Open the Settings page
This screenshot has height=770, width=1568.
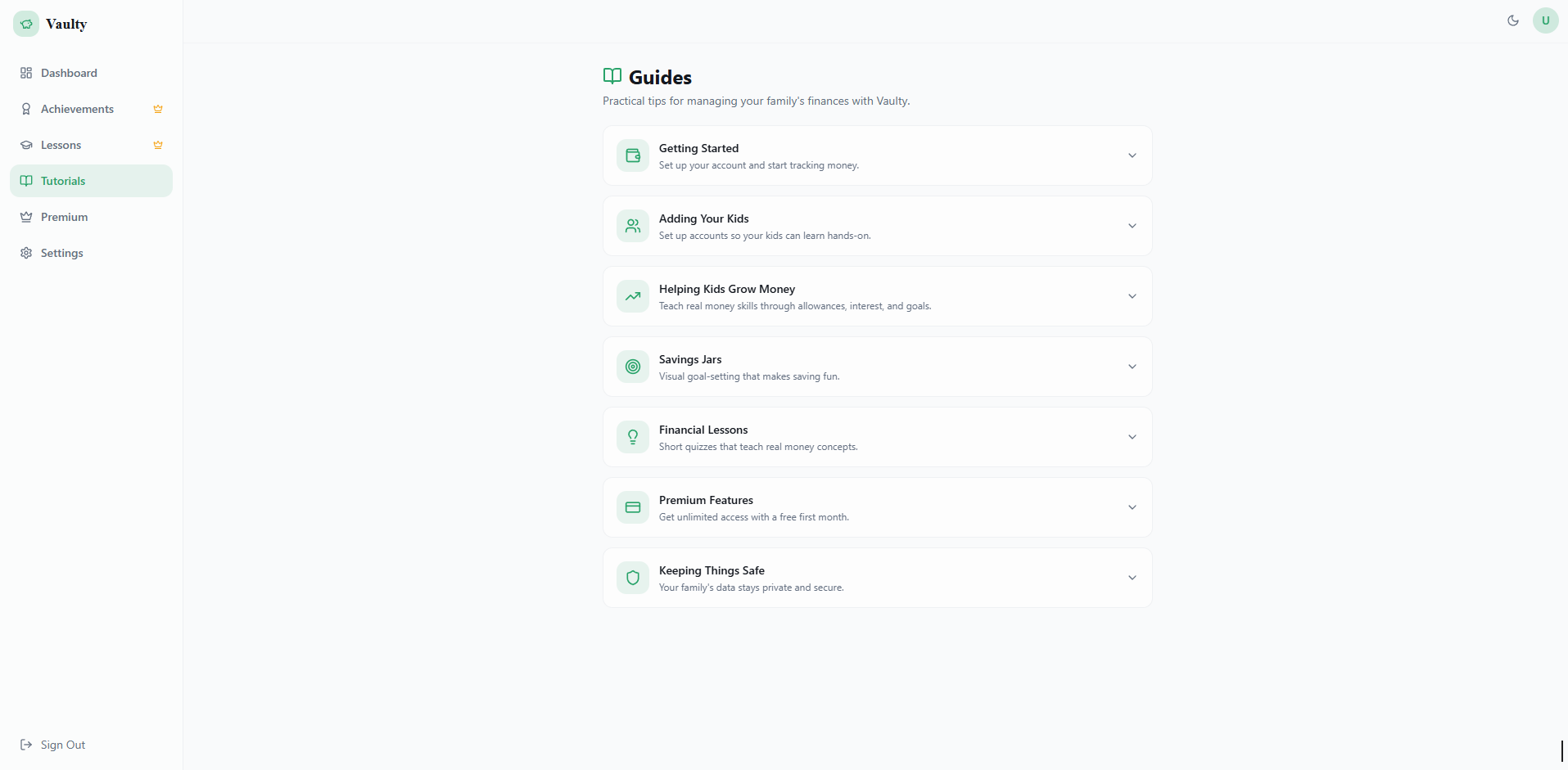(61, 252)
